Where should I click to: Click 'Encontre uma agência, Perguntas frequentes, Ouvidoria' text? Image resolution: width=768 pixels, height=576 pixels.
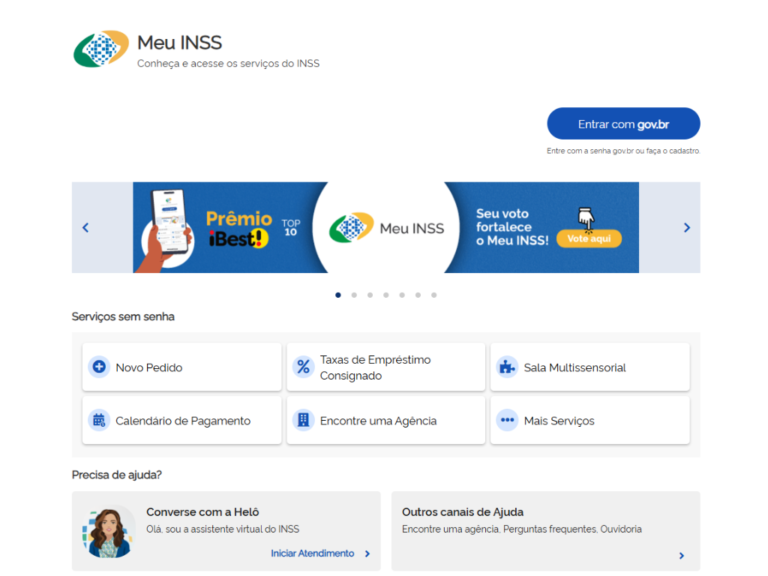coord(522,529)
